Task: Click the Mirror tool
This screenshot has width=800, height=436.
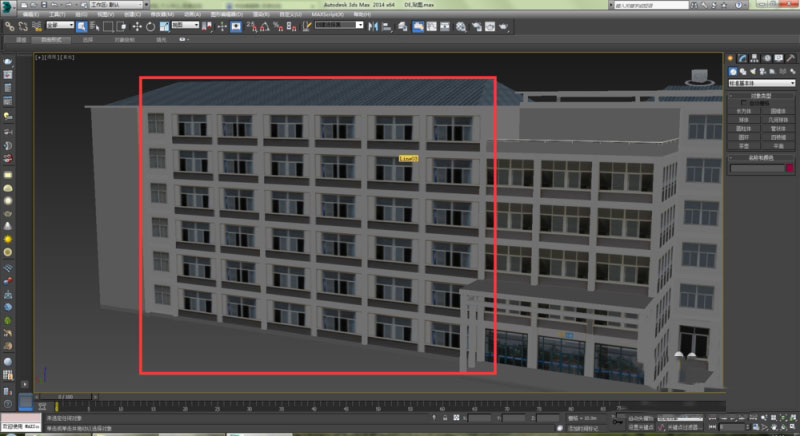Action: pos(373,27)
